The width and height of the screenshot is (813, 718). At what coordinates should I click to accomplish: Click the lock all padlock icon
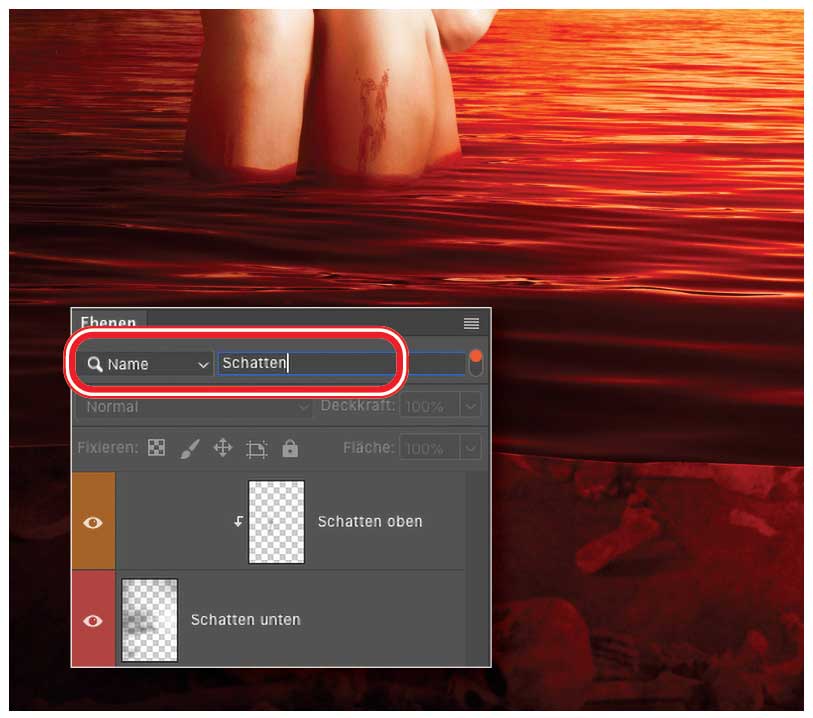tap(290, 448)
